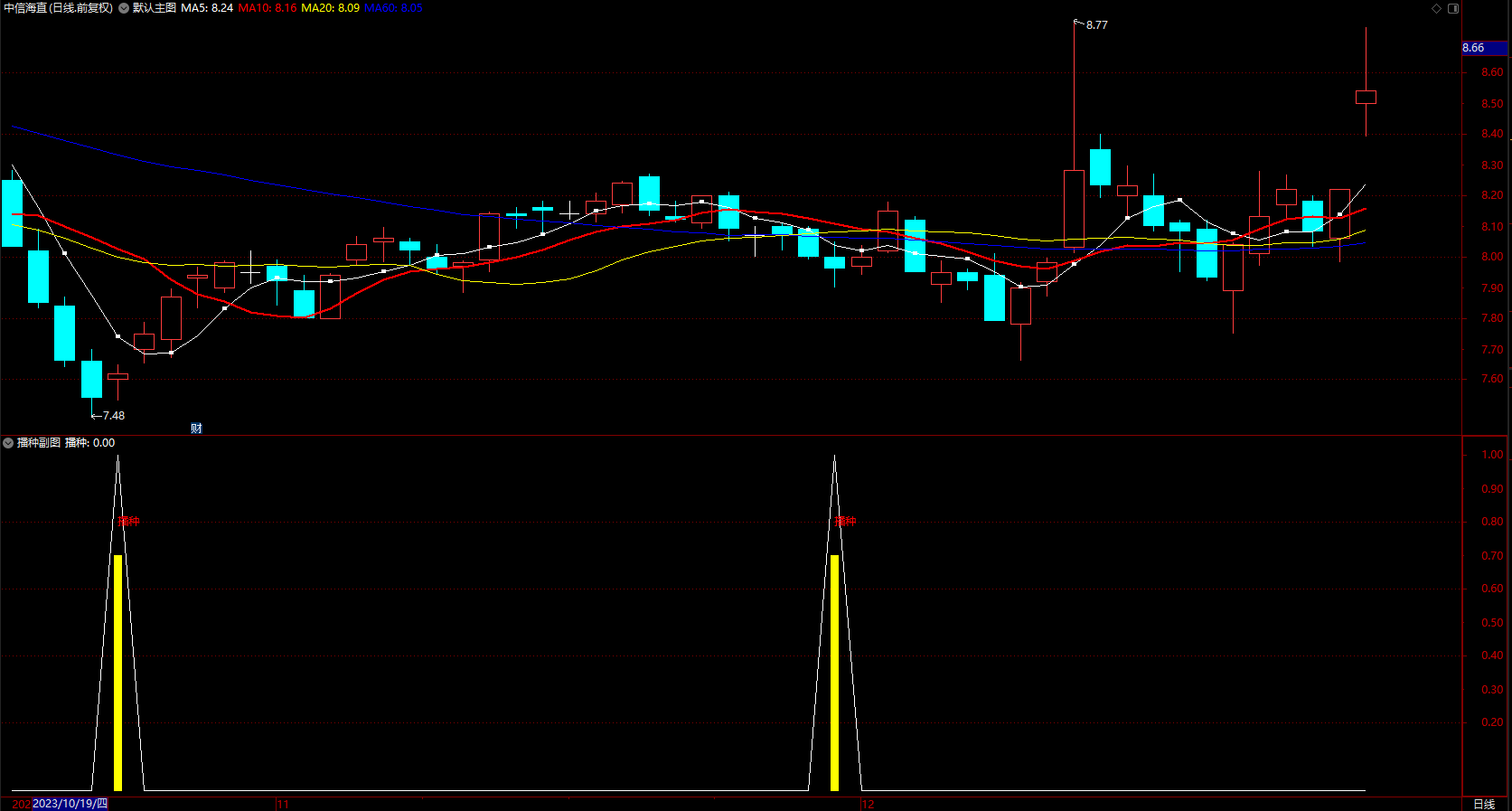Image resolution: width=1512 pixels, height=811 pixels.
Task: Click the lowest cyan candlestick above 7.48
Action: [91, 379]
